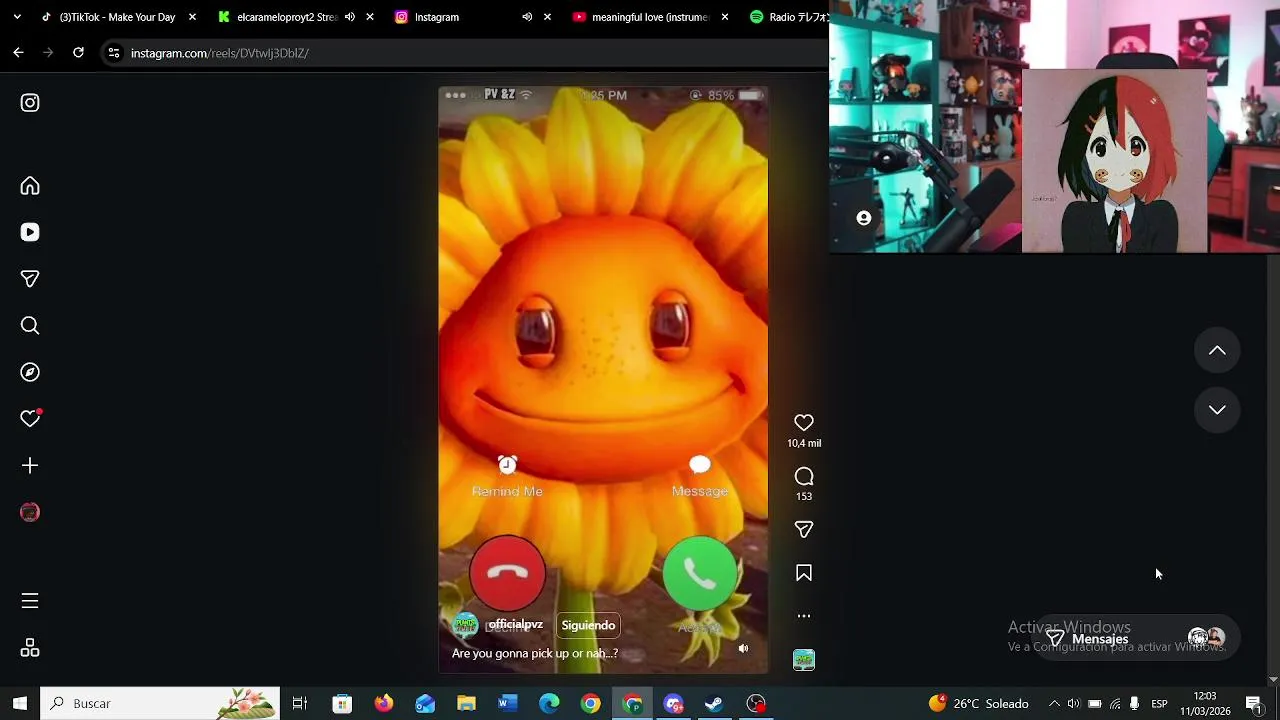Open Task View on the taskbar

click(x=299, y=703)
